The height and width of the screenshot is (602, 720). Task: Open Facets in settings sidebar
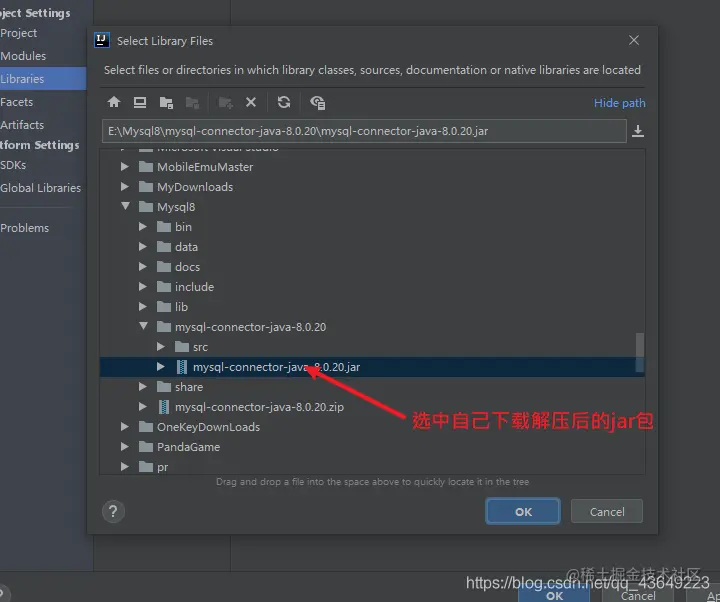17,102
